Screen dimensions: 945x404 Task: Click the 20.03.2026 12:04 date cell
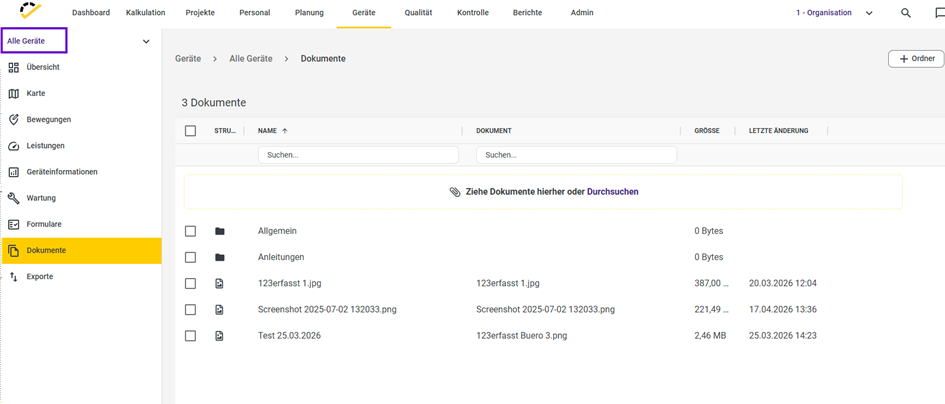click(x=782, y=283)
